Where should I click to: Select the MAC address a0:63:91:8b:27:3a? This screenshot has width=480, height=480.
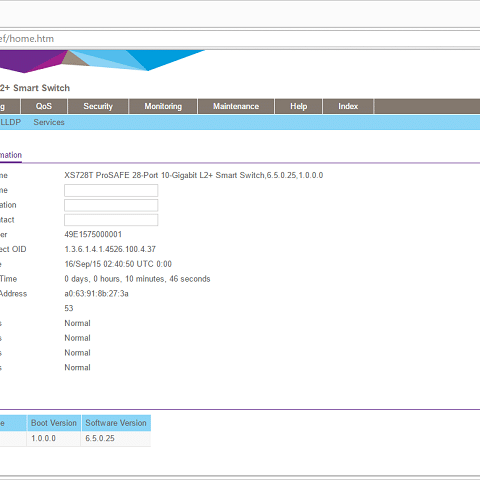(96, 294)
